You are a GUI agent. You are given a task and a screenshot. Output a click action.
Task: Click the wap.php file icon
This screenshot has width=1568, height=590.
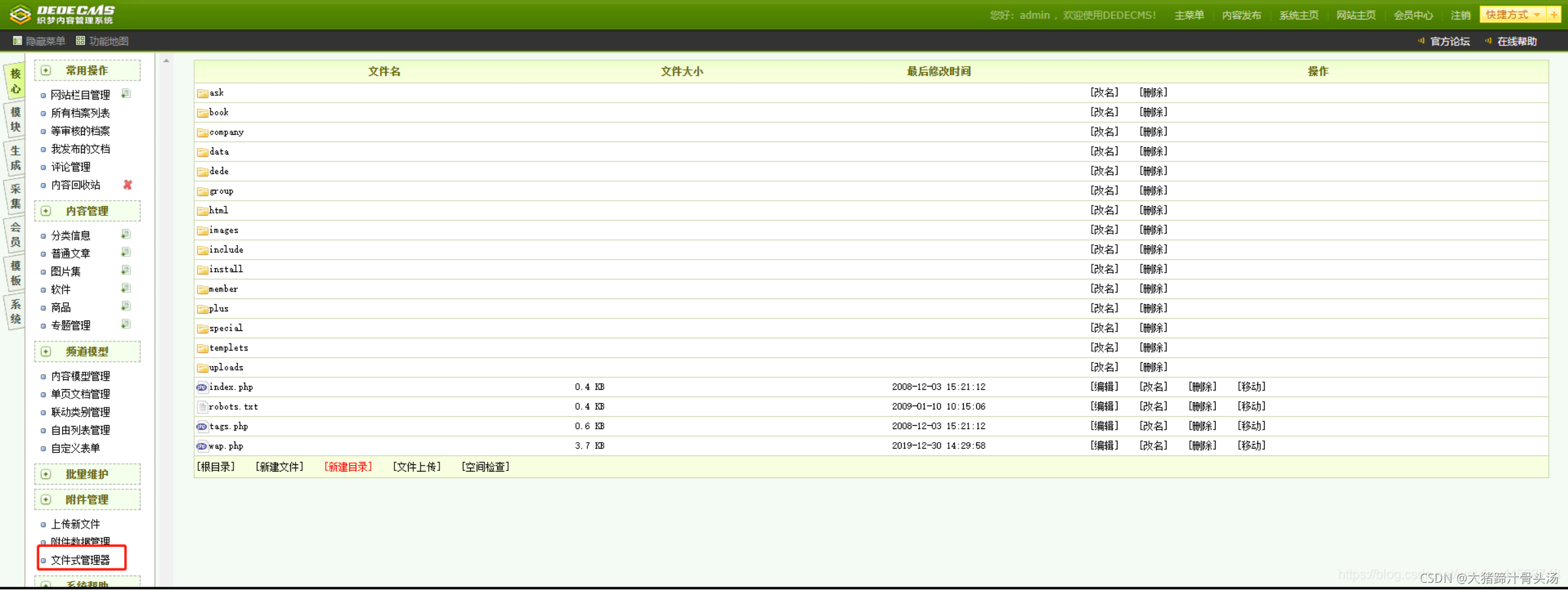click(x=202, y=446)
